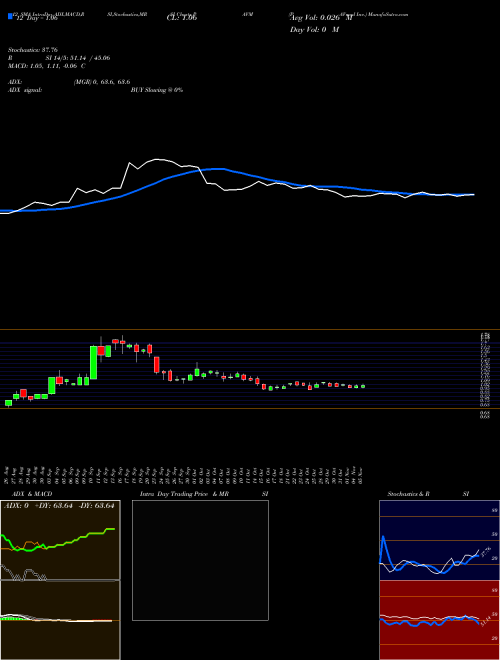Click the rotated '37.76' label in Stochastics panel
Screen dimensions: 500x660
pyautogui.click(x=487, y=551)
